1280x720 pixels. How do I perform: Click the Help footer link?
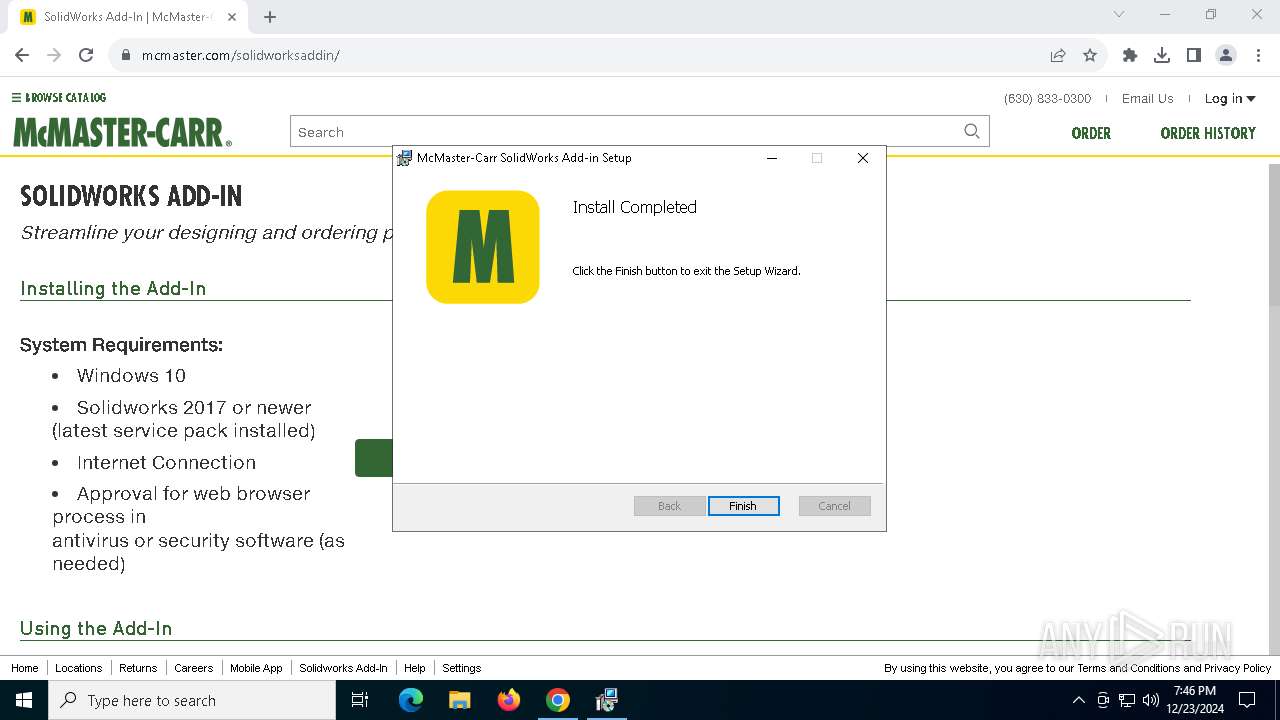point(415,668)
